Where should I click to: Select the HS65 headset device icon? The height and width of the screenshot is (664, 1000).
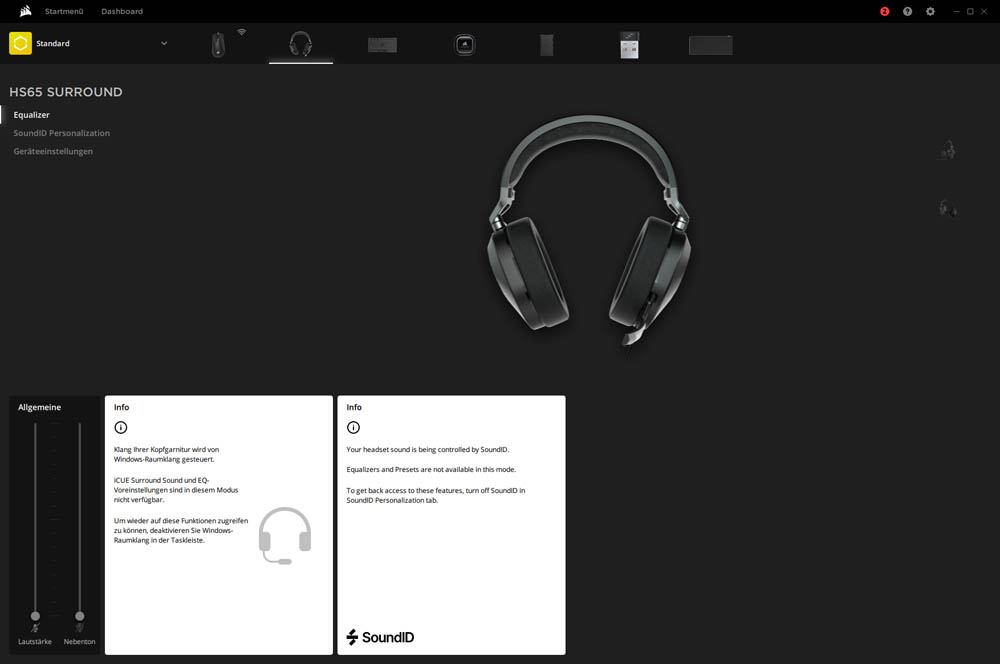tap(300, 44)
